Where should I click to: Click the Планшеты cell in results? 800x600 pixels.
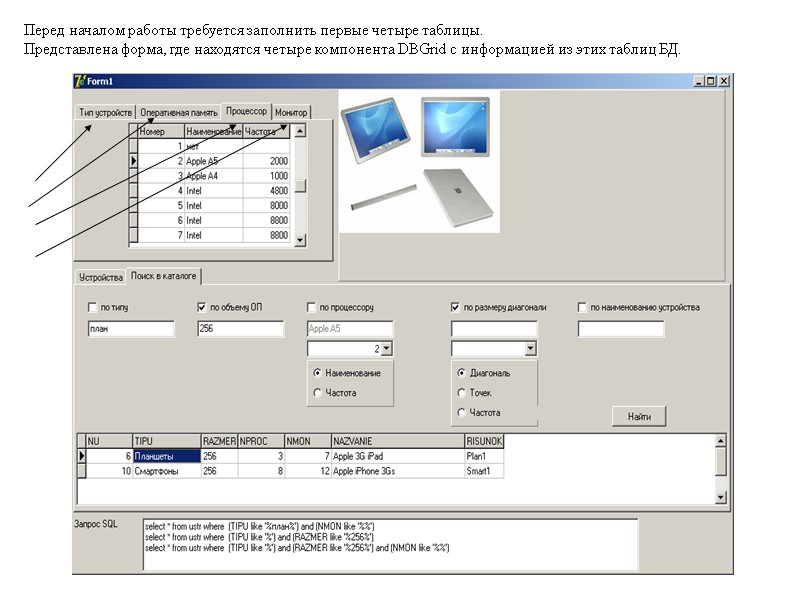point(167,456)
